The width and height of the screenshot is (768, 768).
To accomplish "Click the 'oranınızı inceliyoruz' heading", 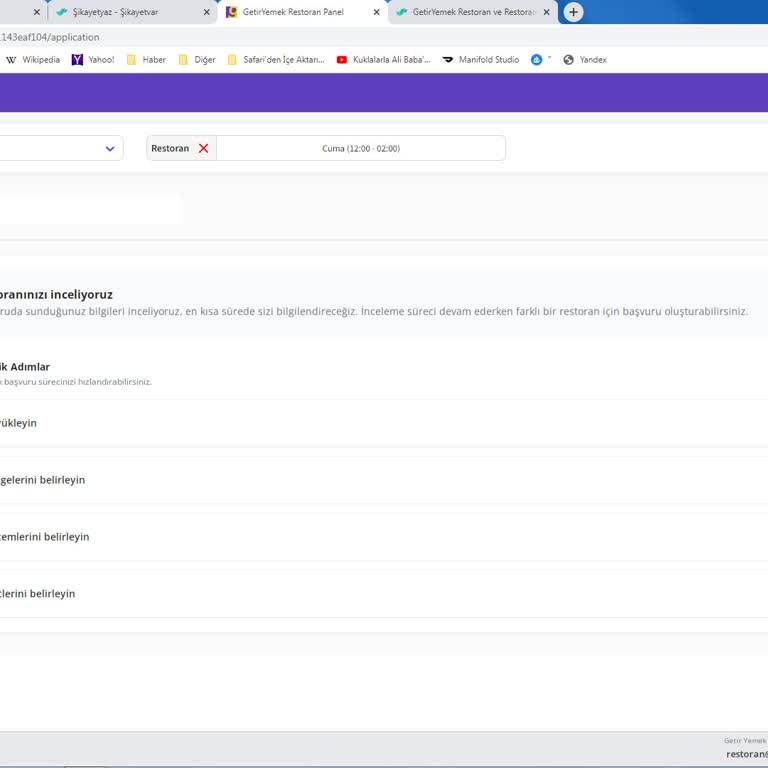I will (56, 295).
